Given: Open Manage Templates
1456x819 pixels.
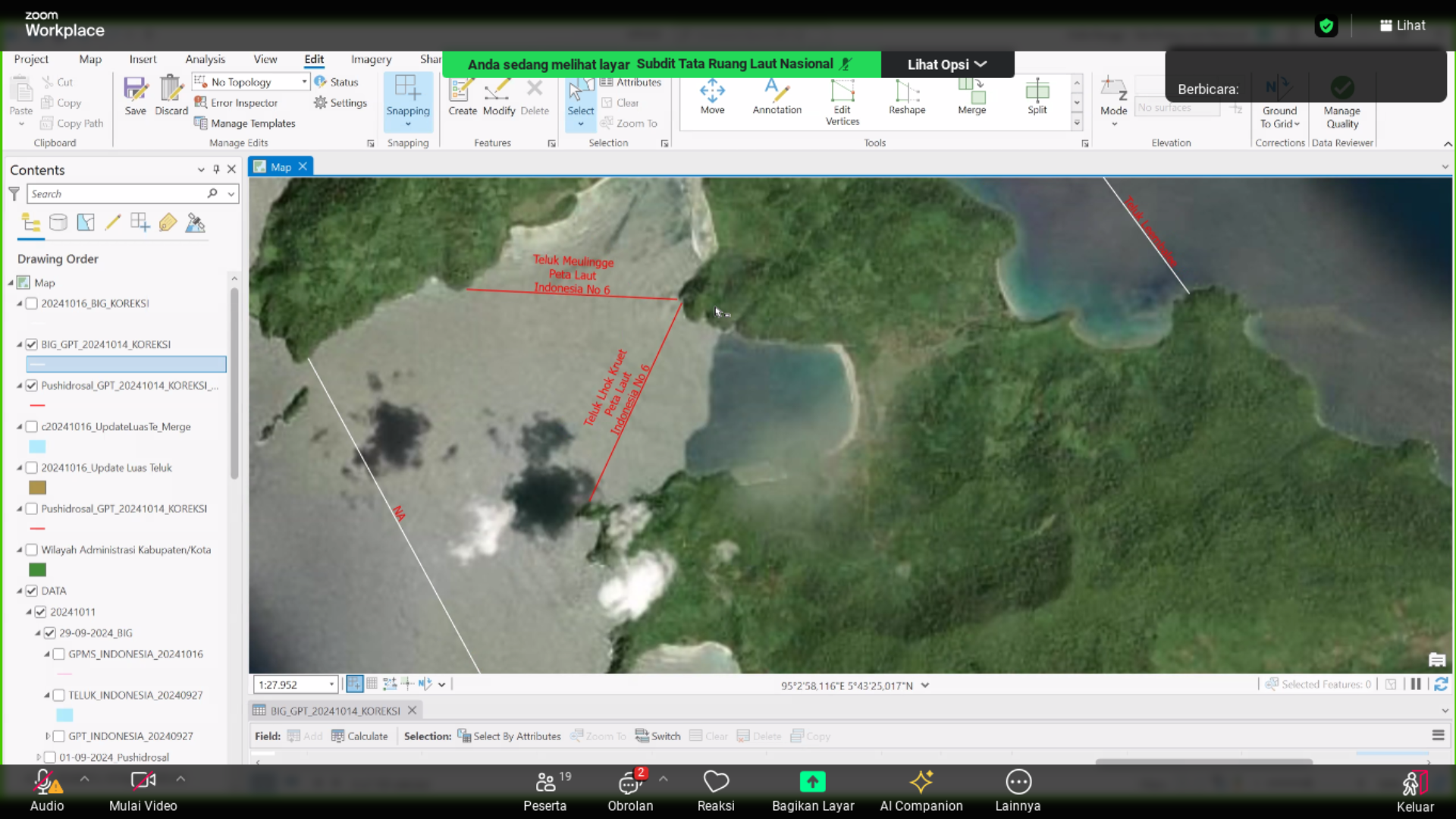Looking at the screenshot, I should click(x=245, y=123).
